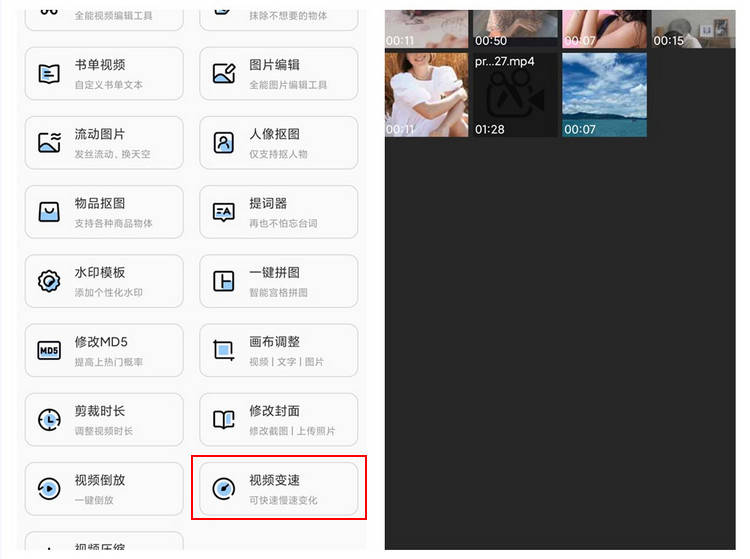Click the 画布调整 title
This screenshot has width=750, height=559.
click(x=275, y=341)
